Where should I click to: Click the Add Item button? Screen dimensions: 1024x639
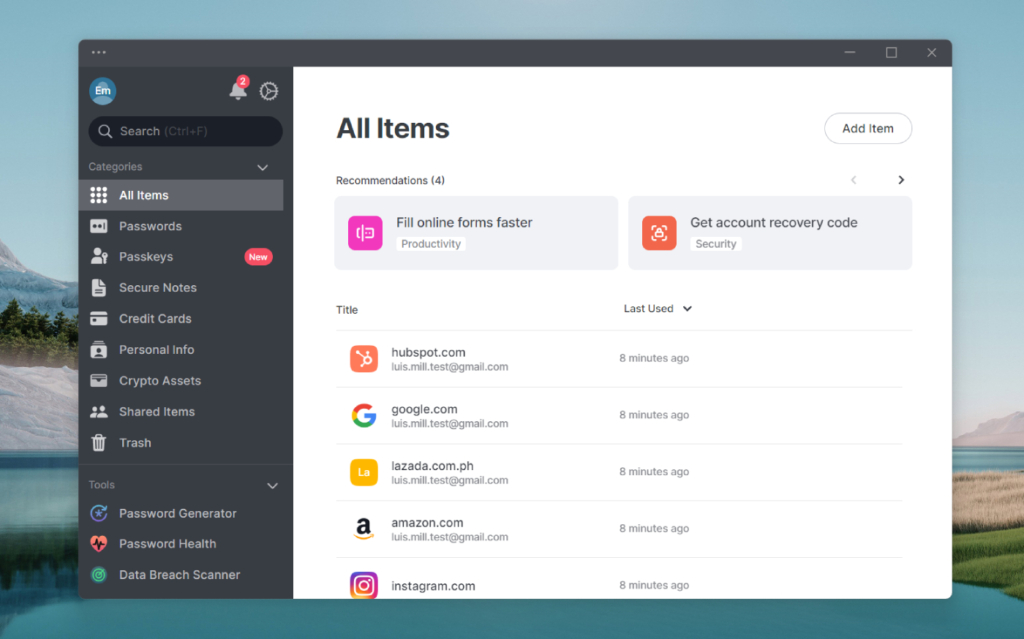click(867, 129)
